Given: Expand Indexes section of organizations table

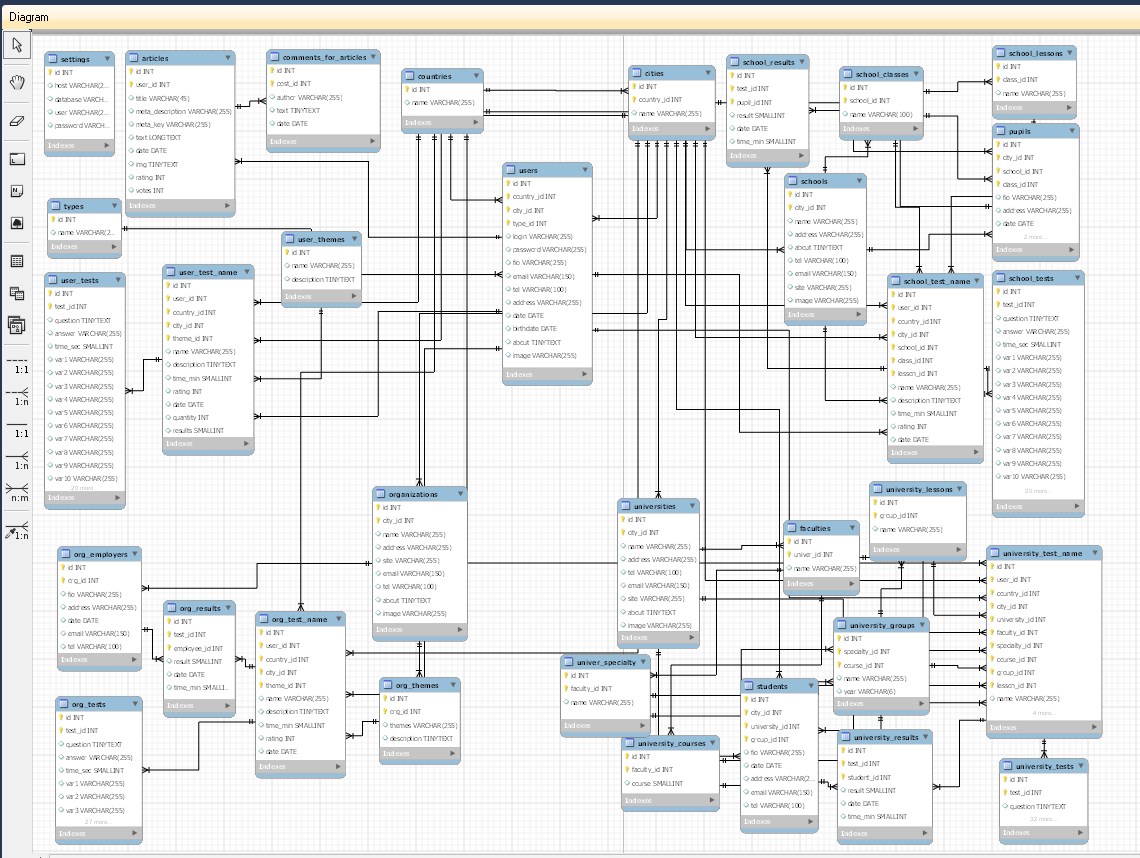Looking at the screenshot, I should click(x=458, y=630).
